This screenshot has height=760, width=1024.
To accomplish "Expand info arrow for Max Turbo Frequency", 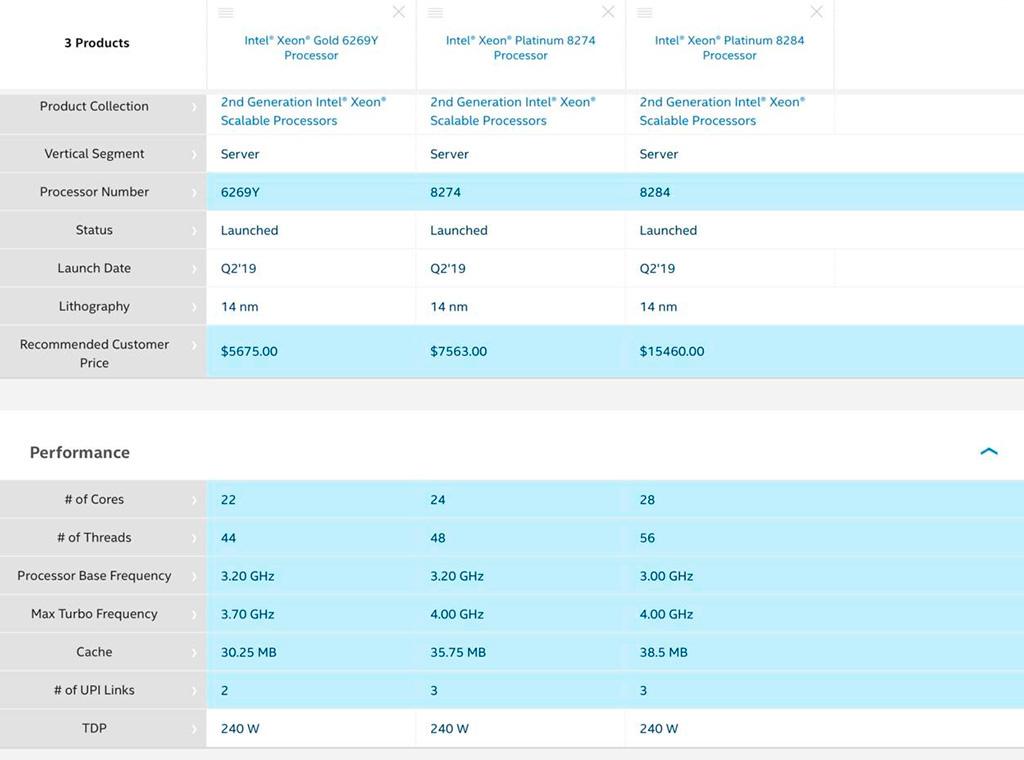I will [x=194, y=614].
